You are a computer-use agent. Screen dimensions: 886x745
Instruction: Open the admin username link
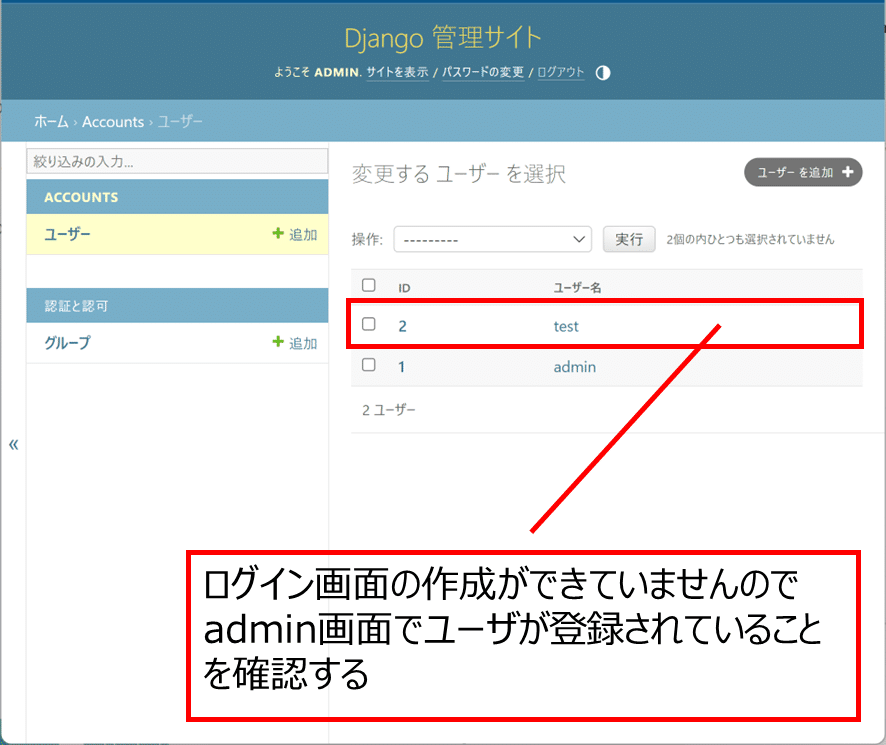pyautogui.click(x=575, y=367)
